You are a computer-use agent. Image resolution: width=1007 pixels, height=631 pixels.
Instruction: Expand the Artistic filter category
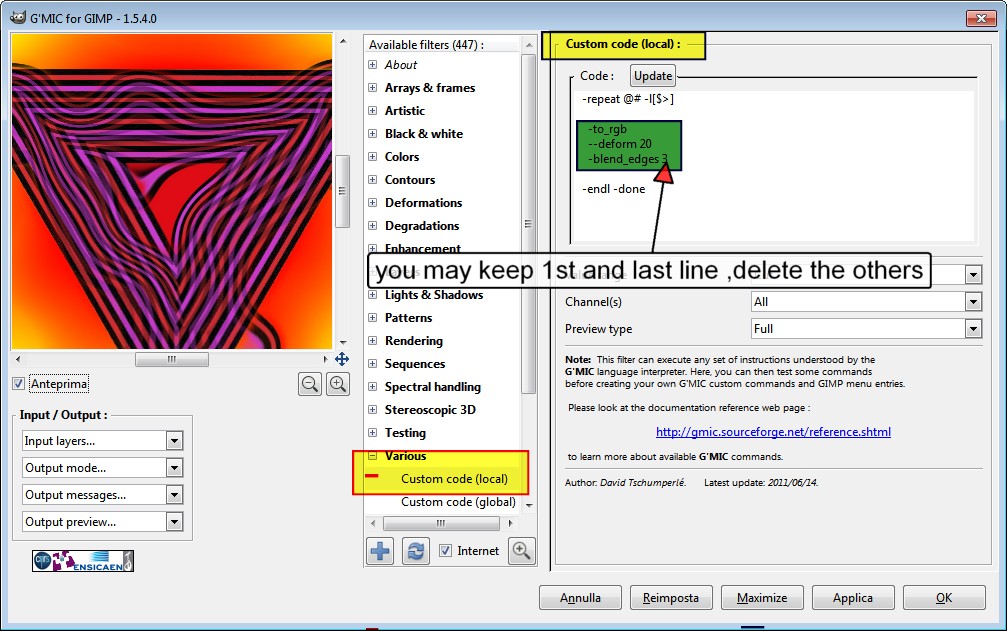(372, 110)
